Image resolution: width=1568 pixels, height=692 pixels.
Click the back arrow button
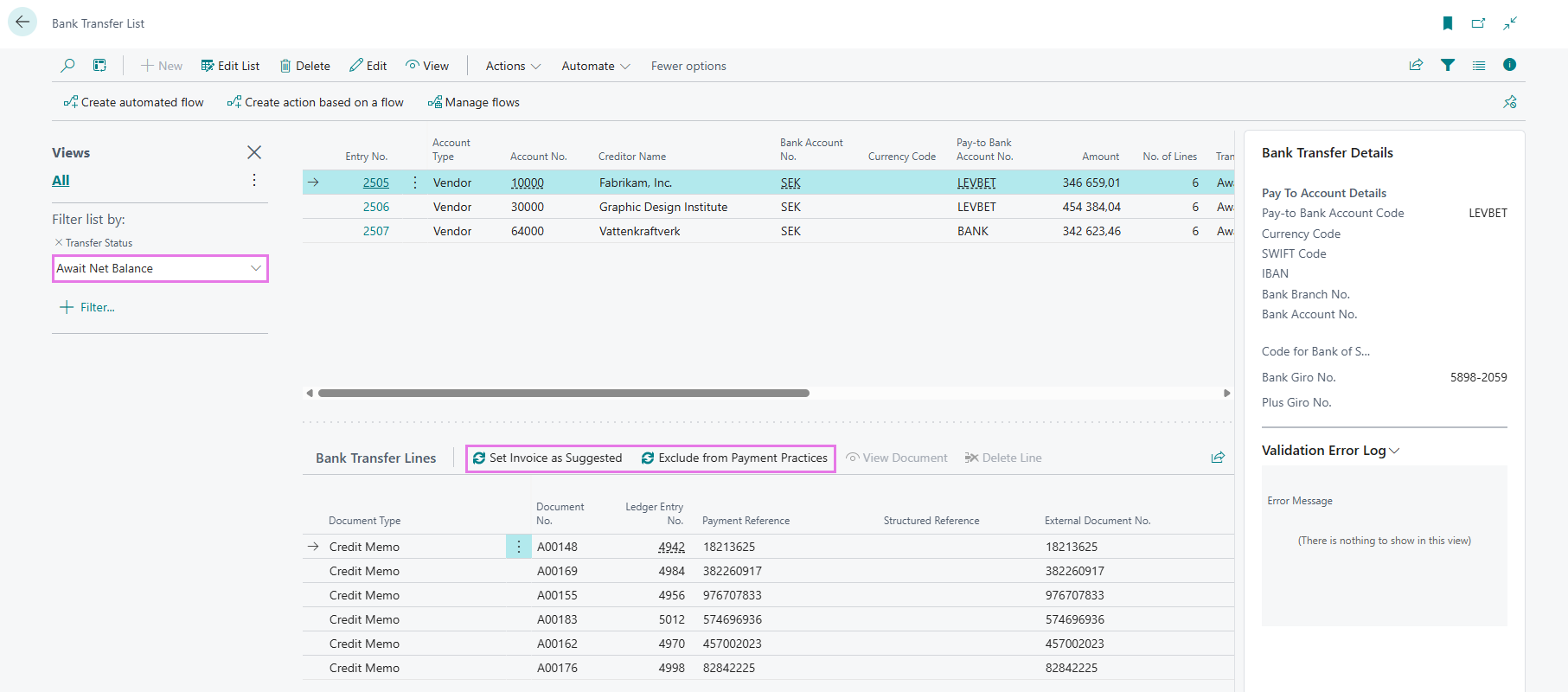(22, 22)
